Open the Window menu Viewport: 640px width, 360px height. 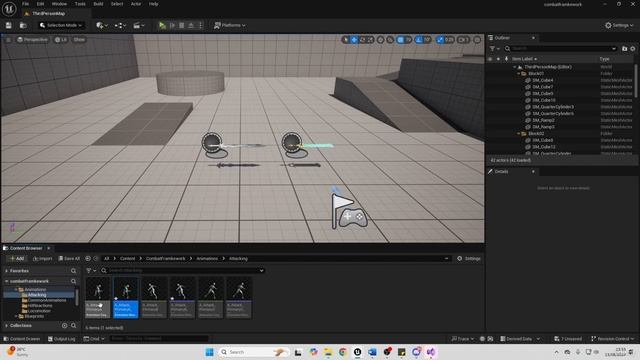coord(59,4)
